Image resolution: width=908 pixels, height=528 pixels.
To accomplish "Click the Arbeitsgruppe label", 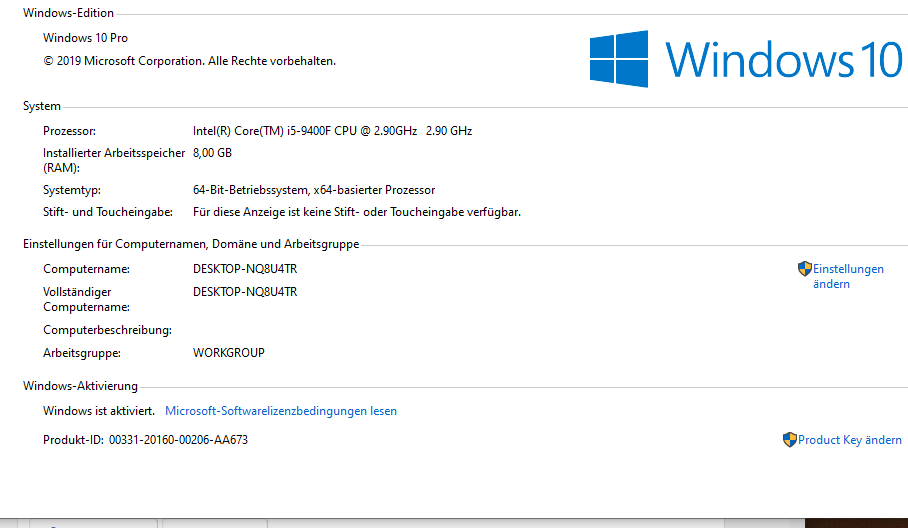I will tap(82, 353).
